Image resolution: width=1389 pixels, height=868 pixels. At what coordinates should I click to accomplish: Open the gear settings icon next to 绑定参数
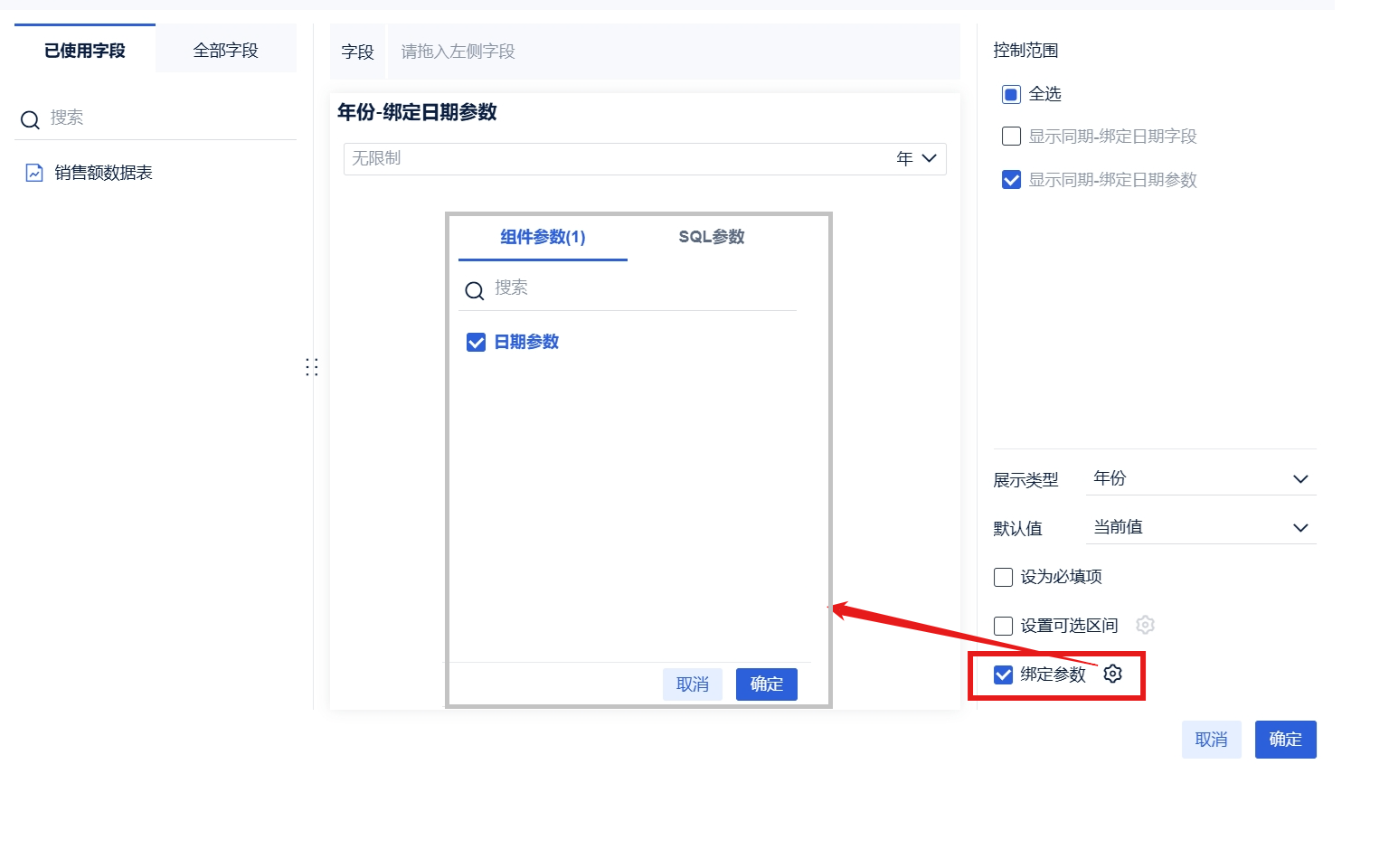(x=1112, y=674)
